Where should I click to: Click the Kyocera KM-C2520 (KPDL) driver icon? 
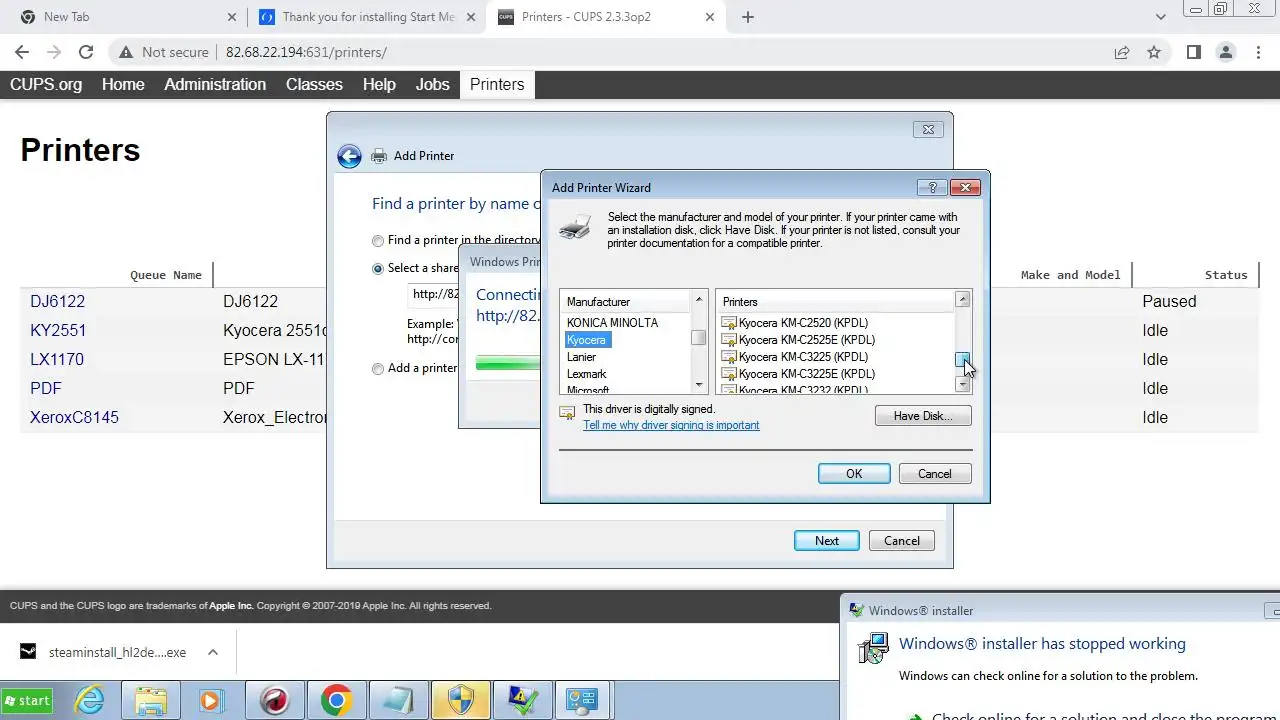[729, 323]
